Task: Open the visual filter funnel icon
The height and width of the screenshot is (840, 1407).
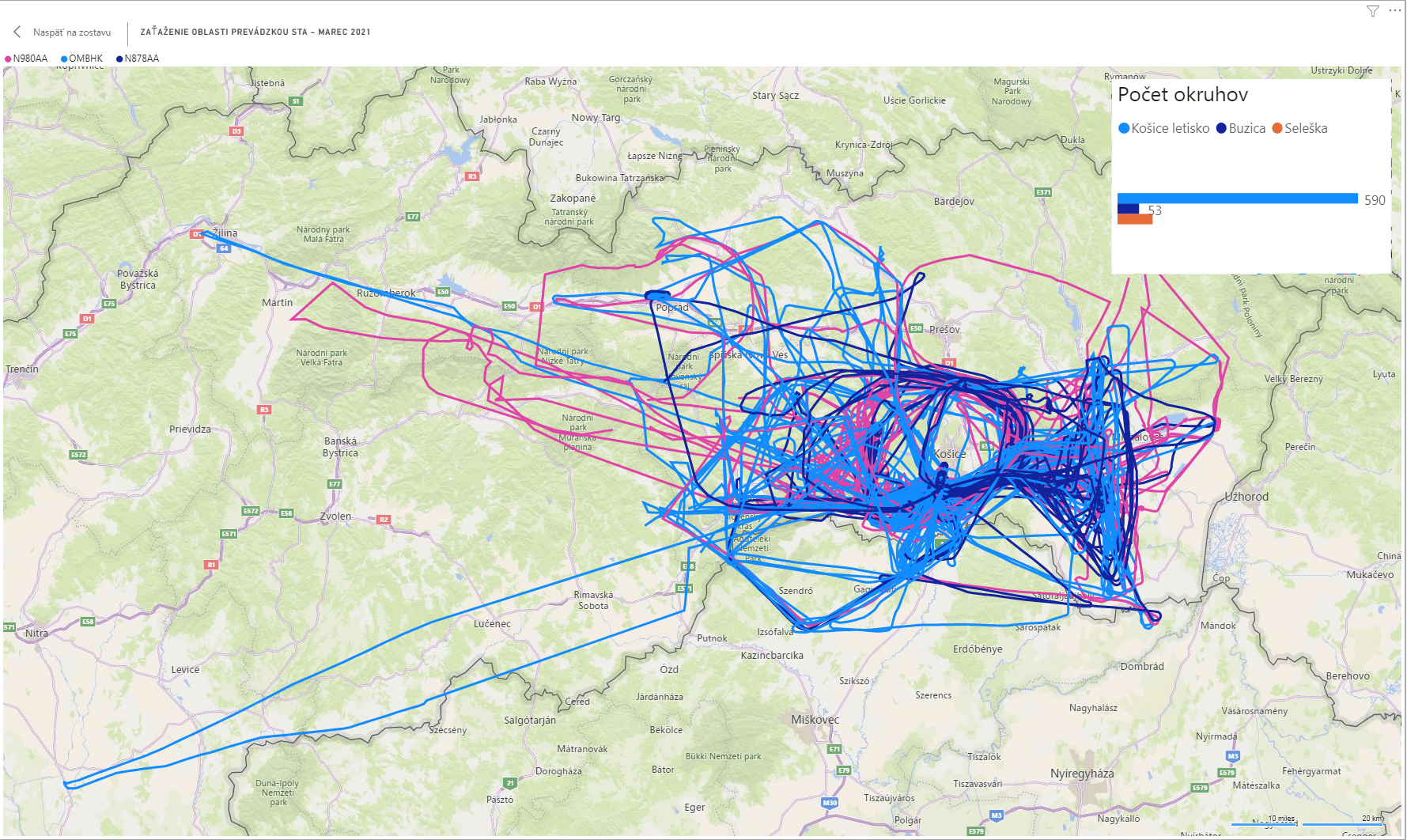Action: [1373, 11]
